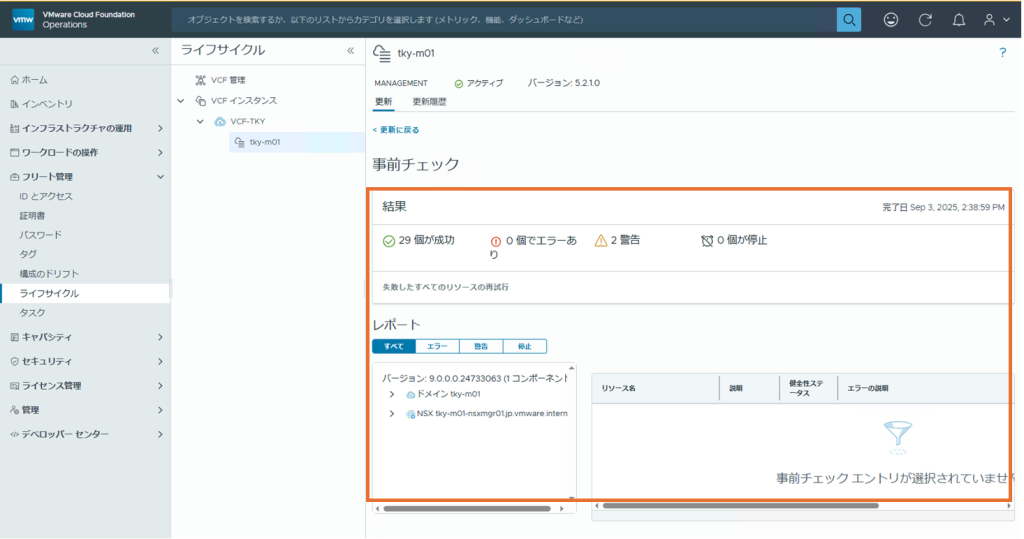Viewport: 1024px width, 539px height.
Task: Open ID とアクセス menu item
Action: (x=46, y=196)
